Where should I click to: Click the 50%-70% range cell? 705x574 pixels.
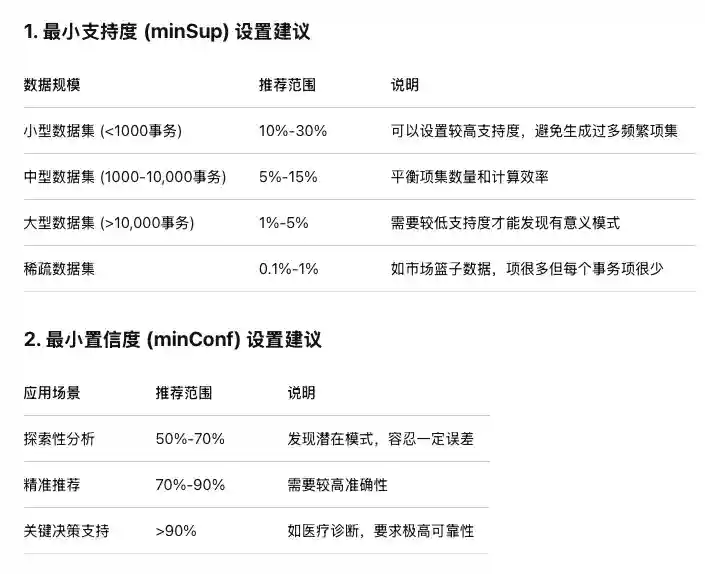tap(190, 439)
